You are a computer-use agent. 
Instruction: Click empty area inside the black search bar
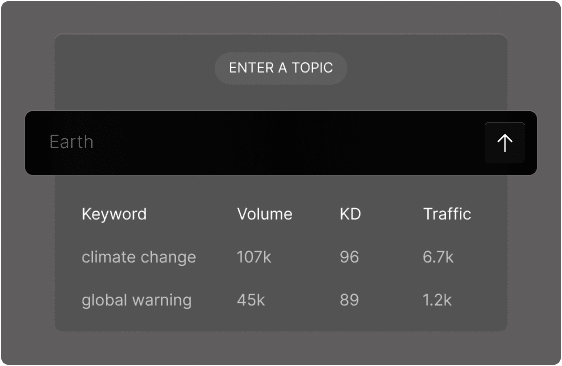287,143
